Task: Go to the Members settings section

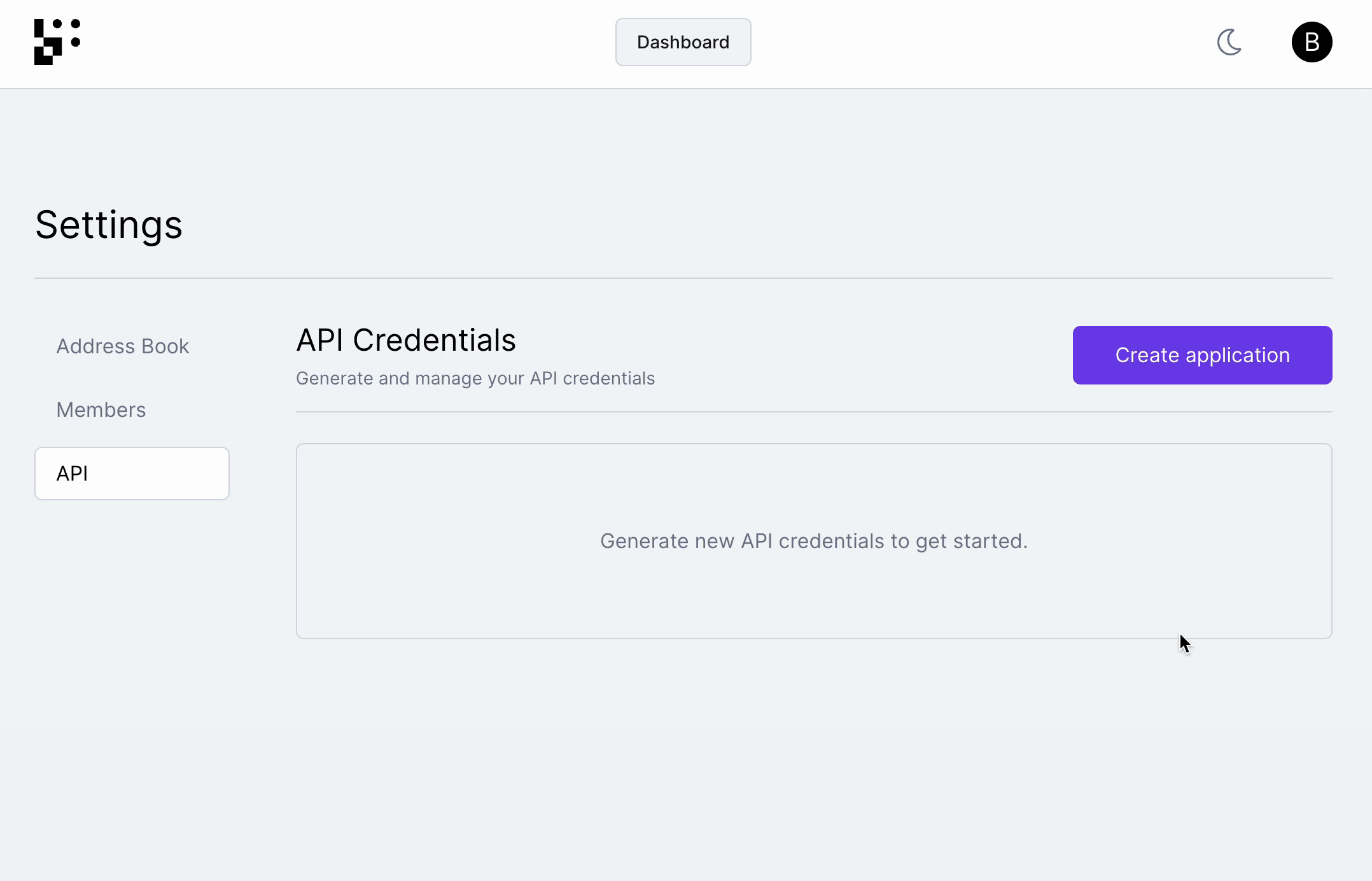Action: click(x=101, y=410)
